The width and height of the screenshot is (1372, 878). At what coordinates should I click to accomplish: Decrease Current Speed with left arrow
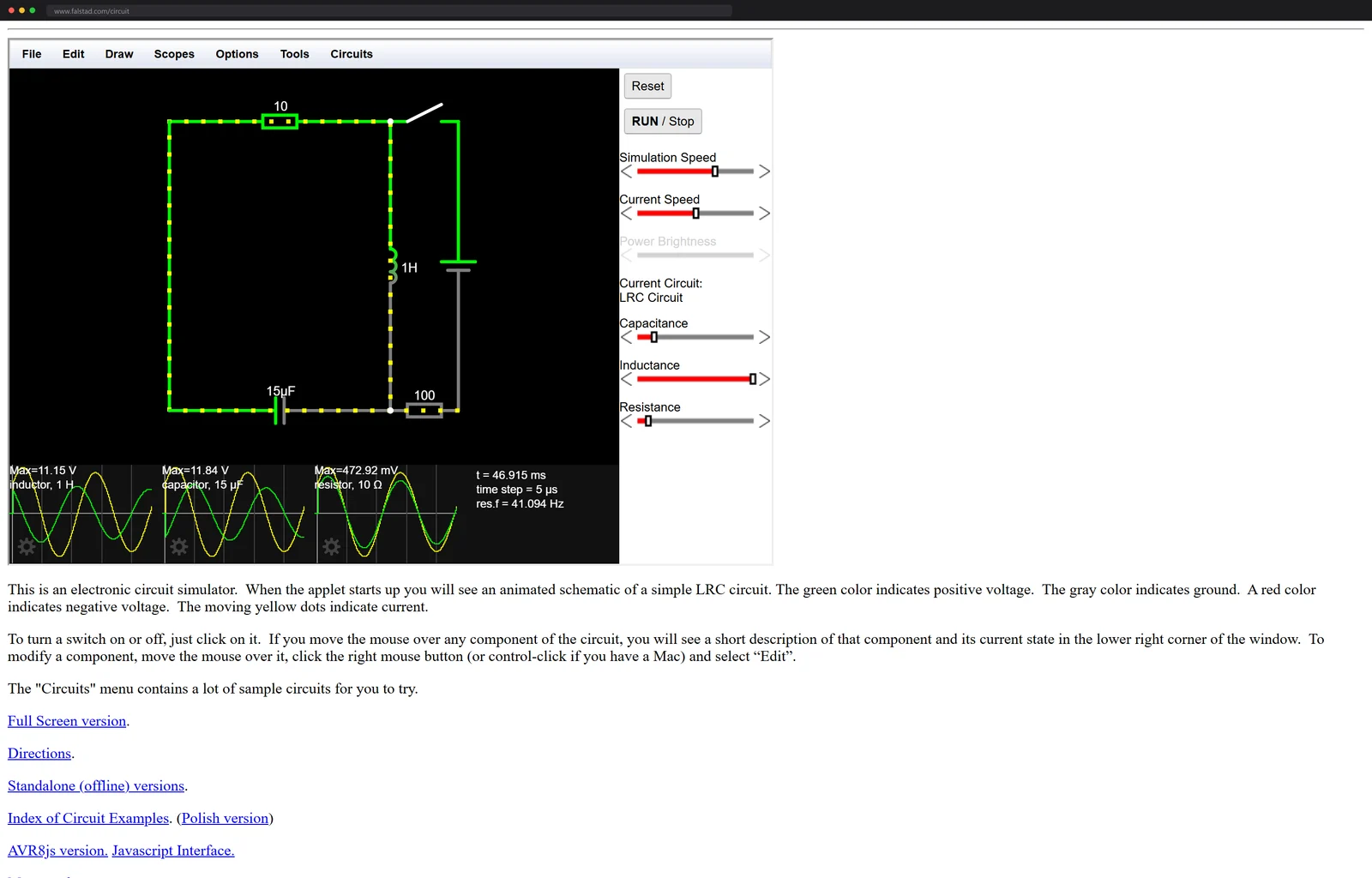tap(627, 213)
